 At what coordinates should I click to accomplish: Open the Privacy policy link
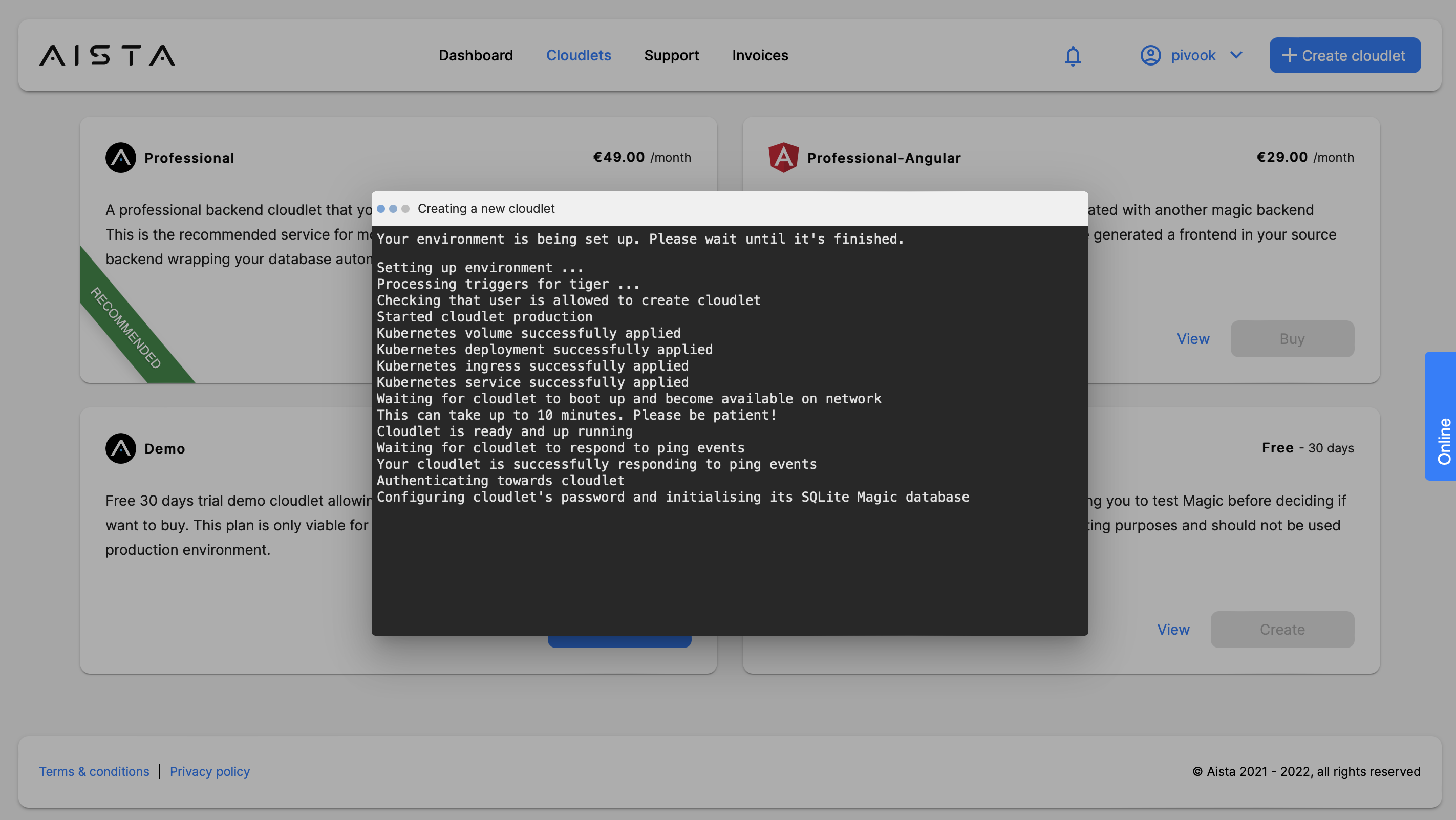click(210, 771)
